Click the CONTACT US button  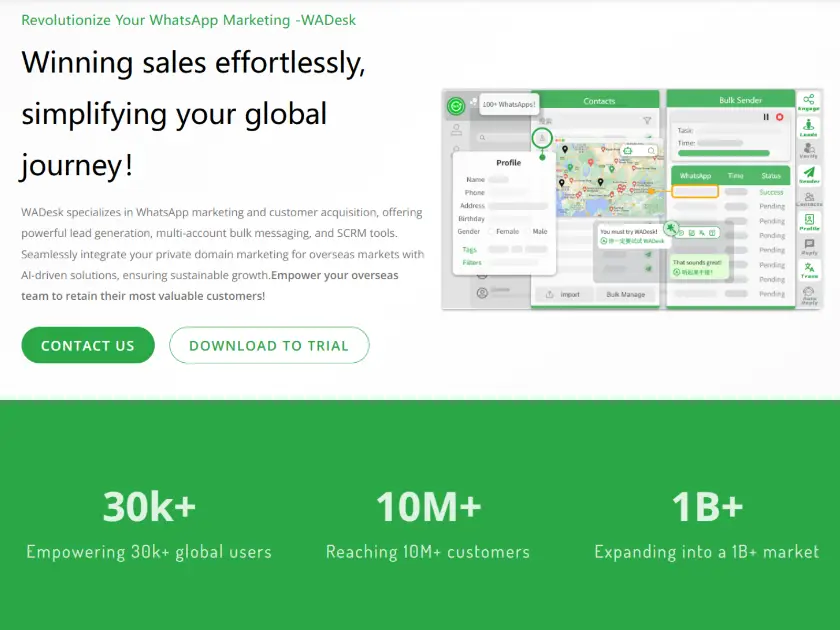[87, 345]
